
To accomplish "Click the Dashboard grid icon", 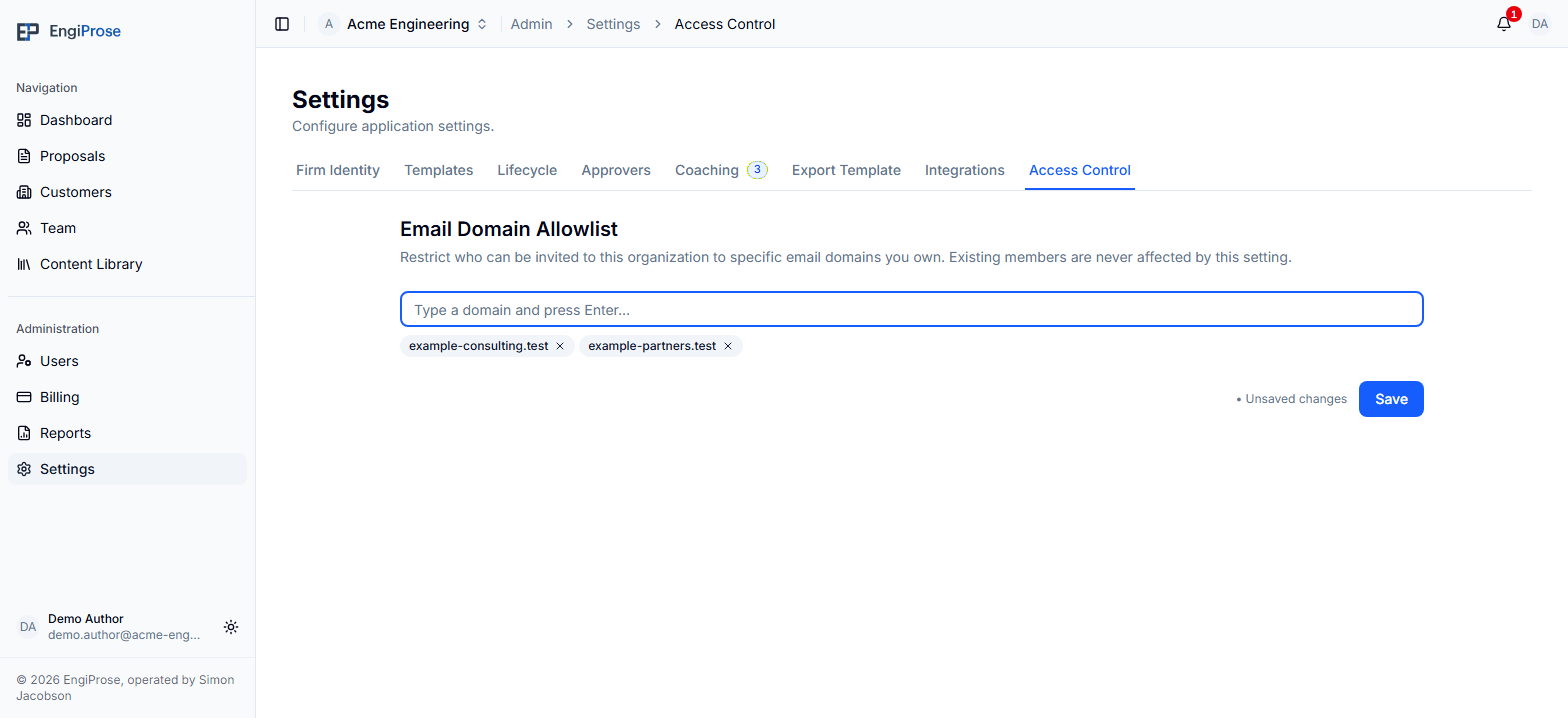I will pos(24,120).
